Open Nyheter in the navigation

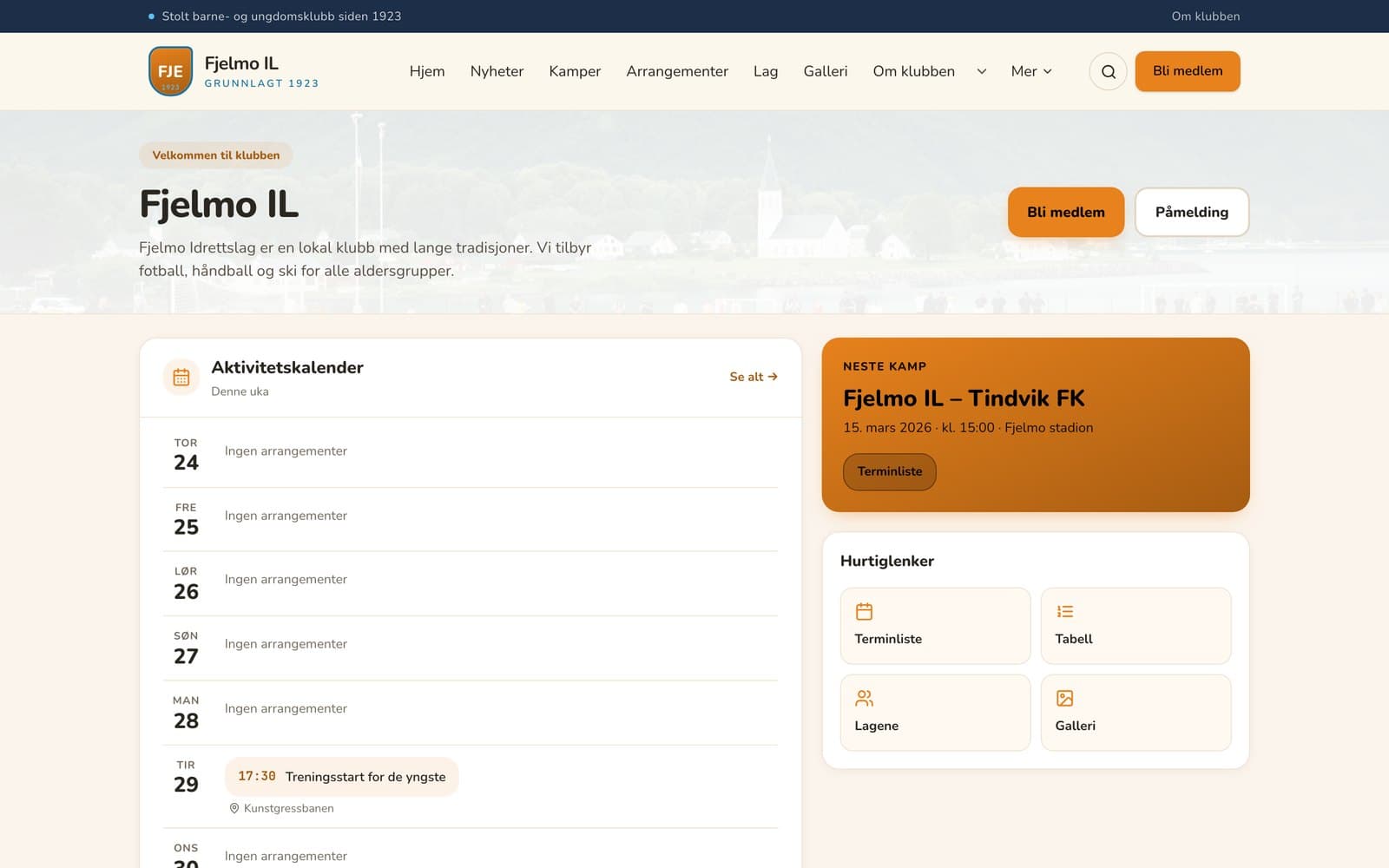pos(497,71)
